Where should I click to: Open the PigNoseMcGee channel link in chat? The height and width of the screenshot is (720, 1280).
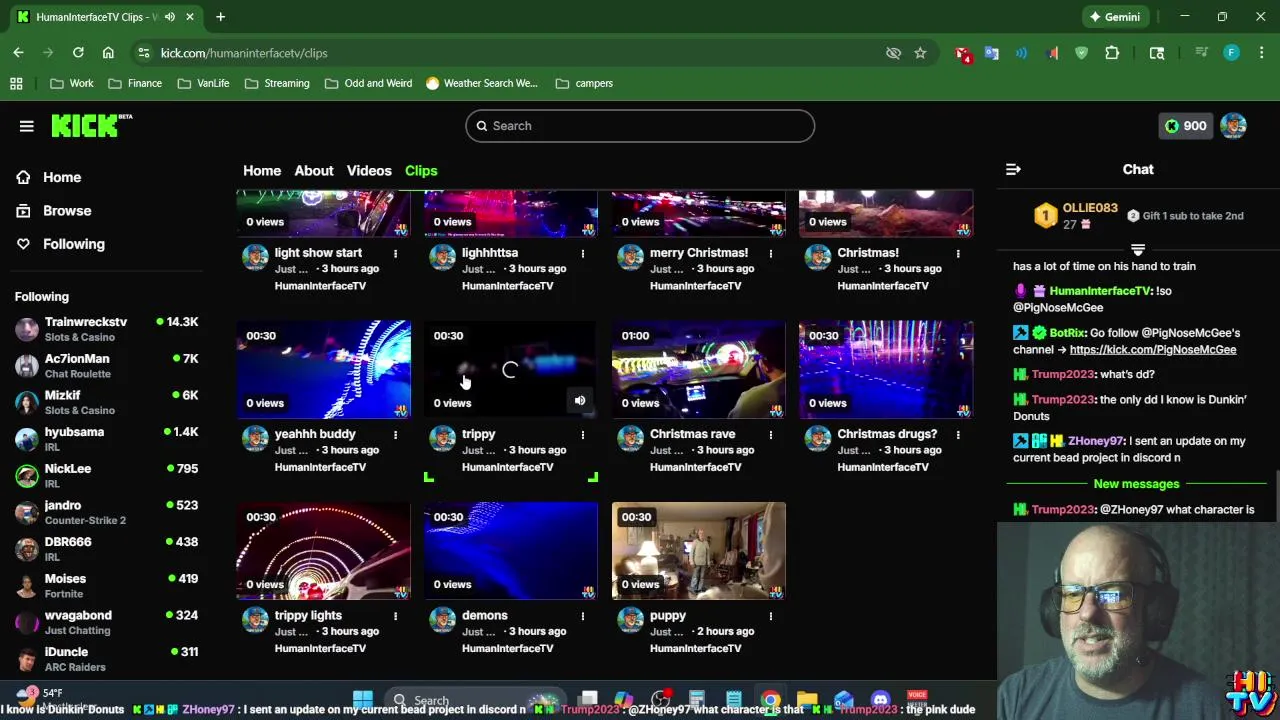click(1152, 350)
